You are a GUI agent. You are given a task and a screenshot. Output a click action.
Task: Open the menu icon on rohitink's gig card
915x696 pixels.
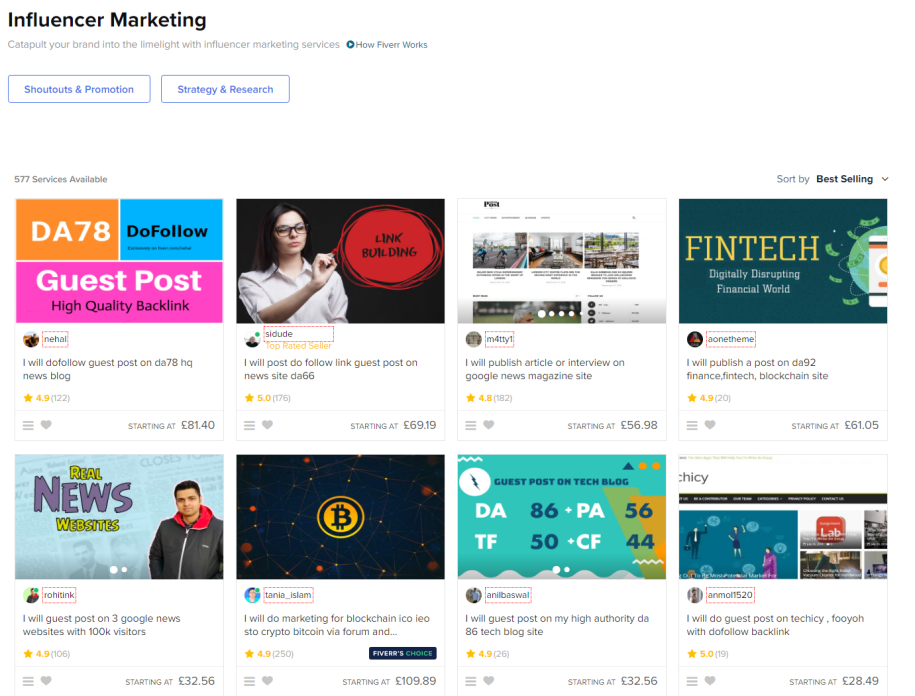(x=28, y=681)
